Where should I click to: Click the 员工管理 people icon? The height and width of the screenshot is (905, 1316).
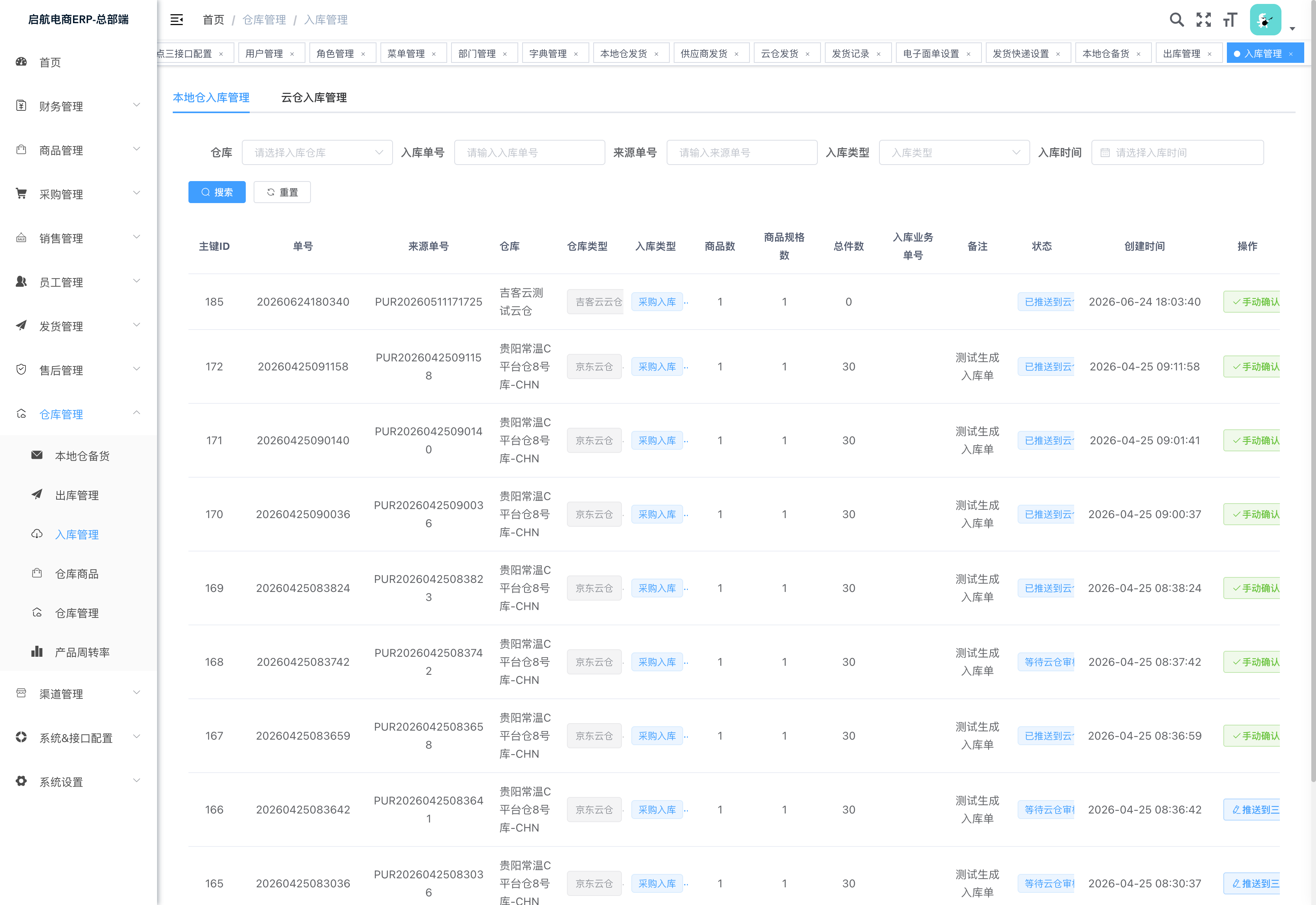[22, 282]
